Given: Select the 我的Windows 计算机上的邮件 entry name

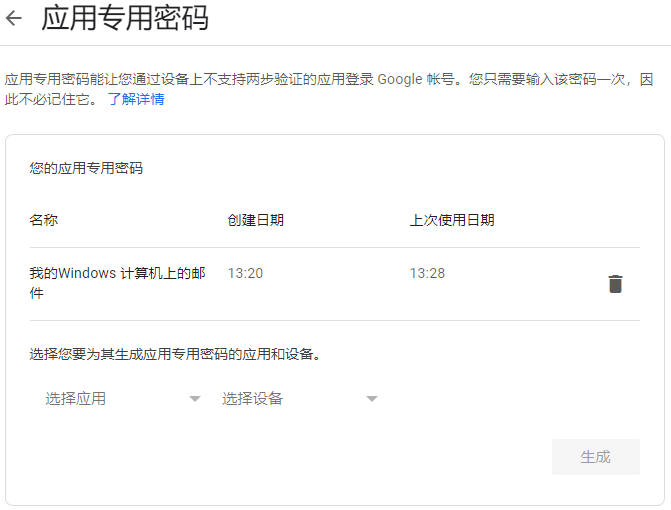Looking at the screenshot, I should pos(118,283).
